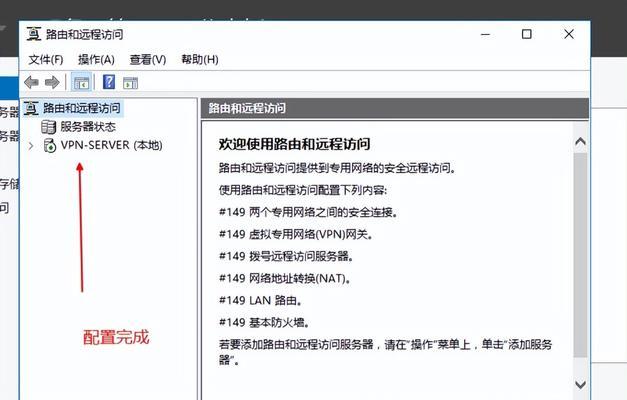Open the 查看(V) menu

pyautogui.click(x=148, y=60)
